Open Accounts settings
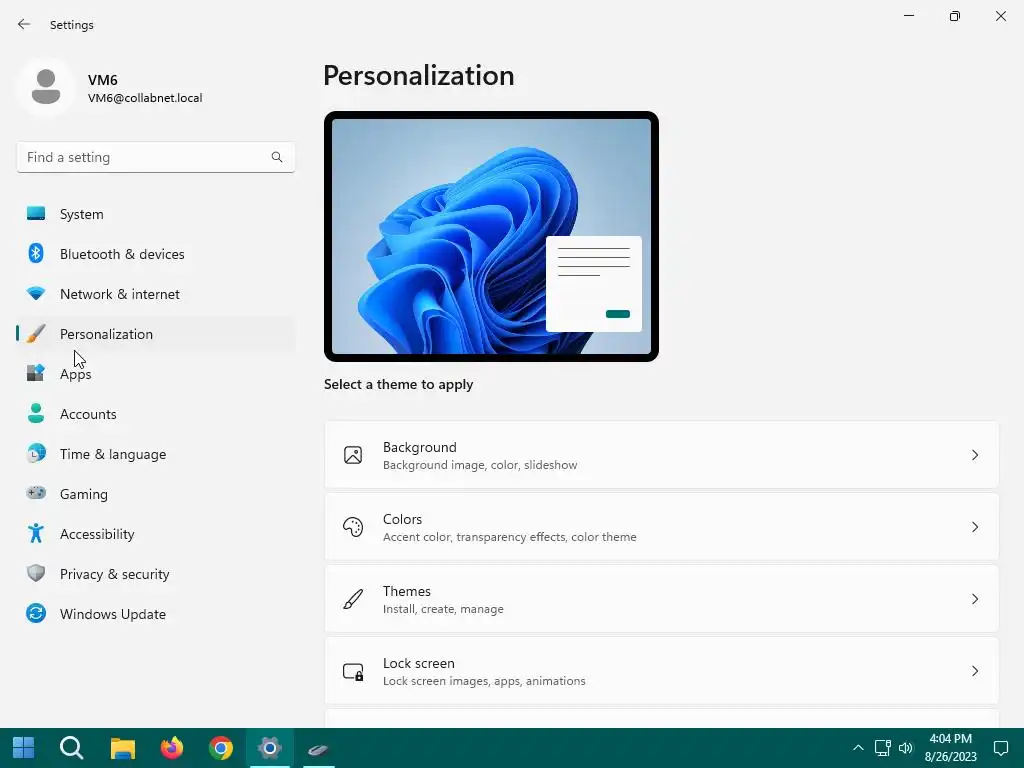 click(155, 414)
